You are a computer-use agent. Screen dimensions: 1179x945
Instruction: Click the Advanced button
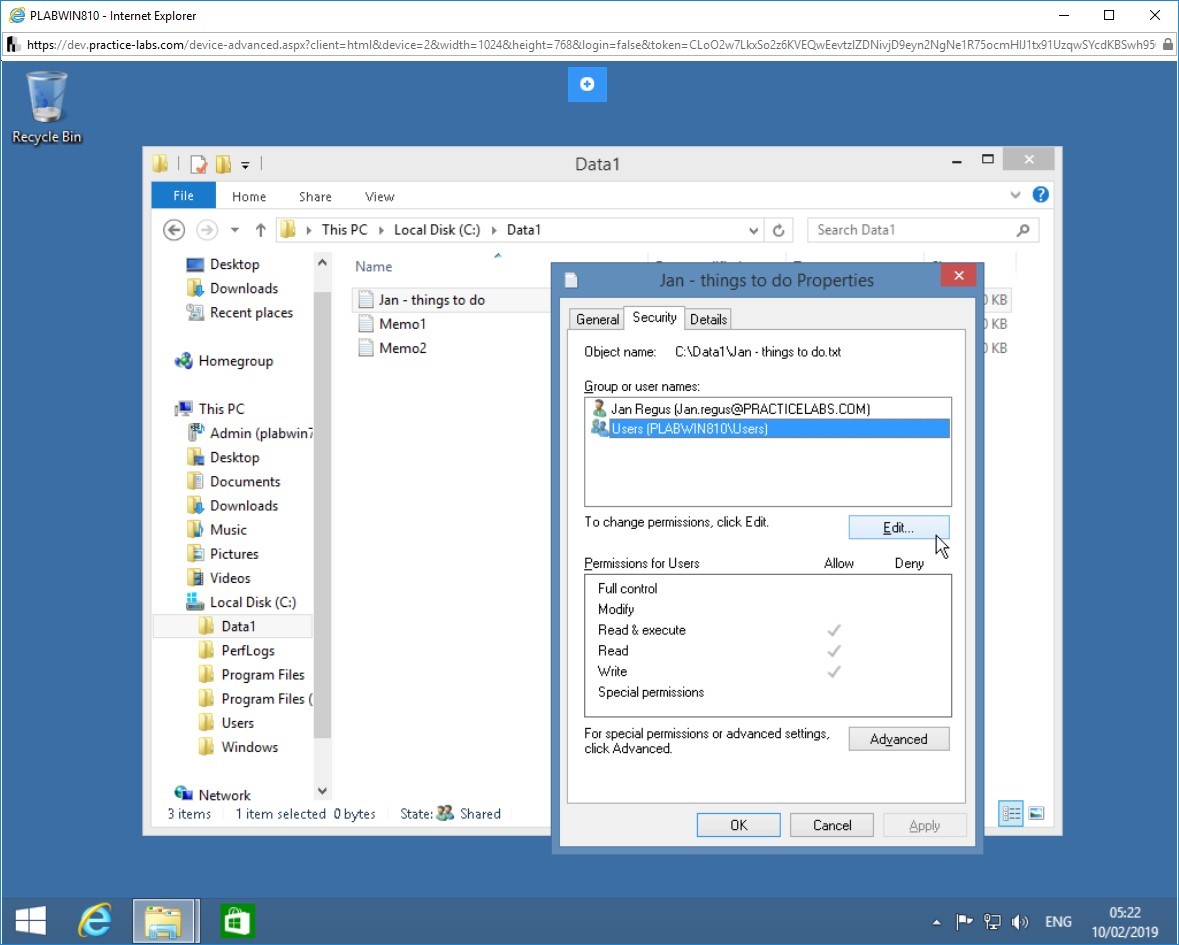tap(899, 739)
